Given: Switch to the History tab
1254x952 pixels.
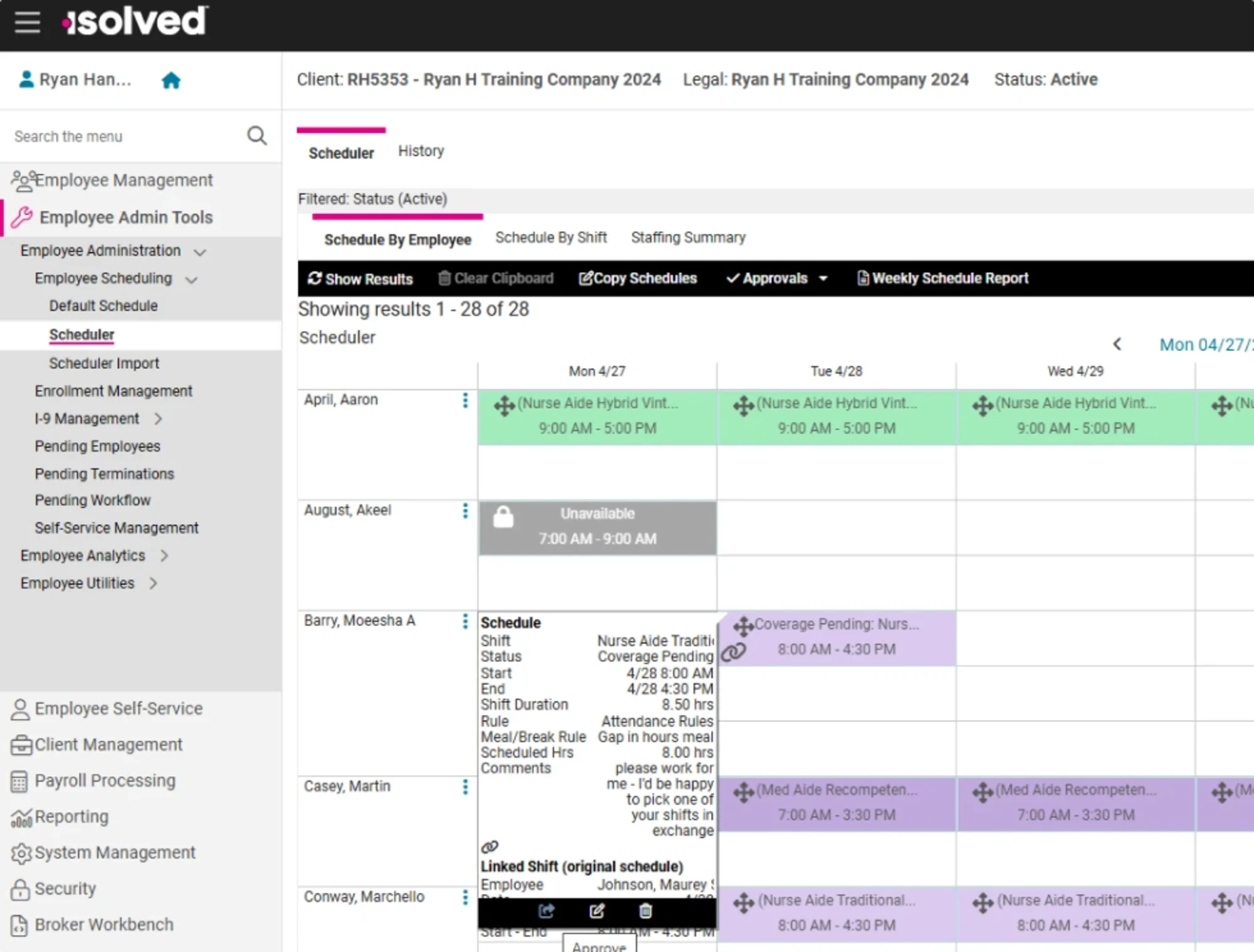Looking at the screenshot, I should [x=421, y=151].
